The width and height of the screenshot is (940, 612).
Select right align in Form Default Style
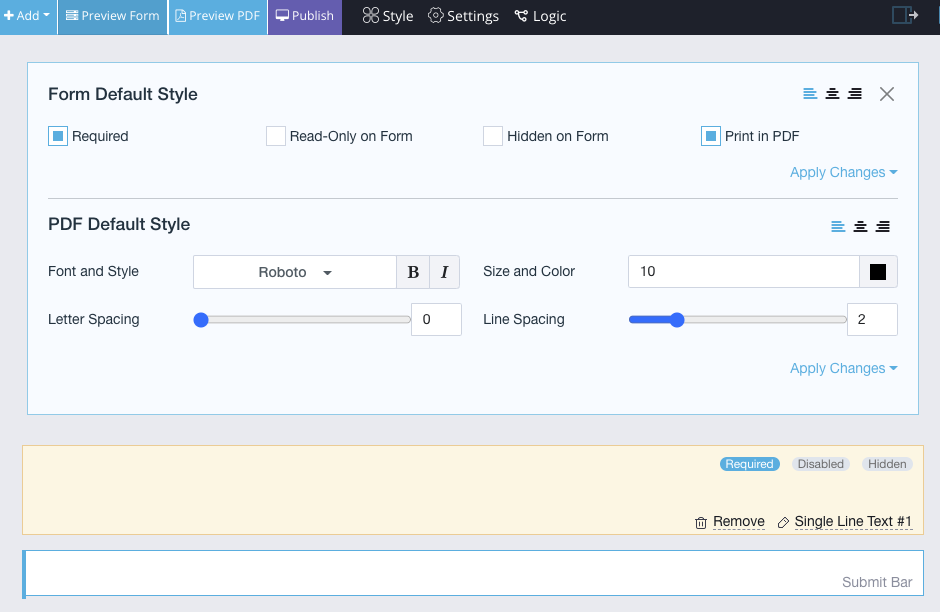pos(854,94)
